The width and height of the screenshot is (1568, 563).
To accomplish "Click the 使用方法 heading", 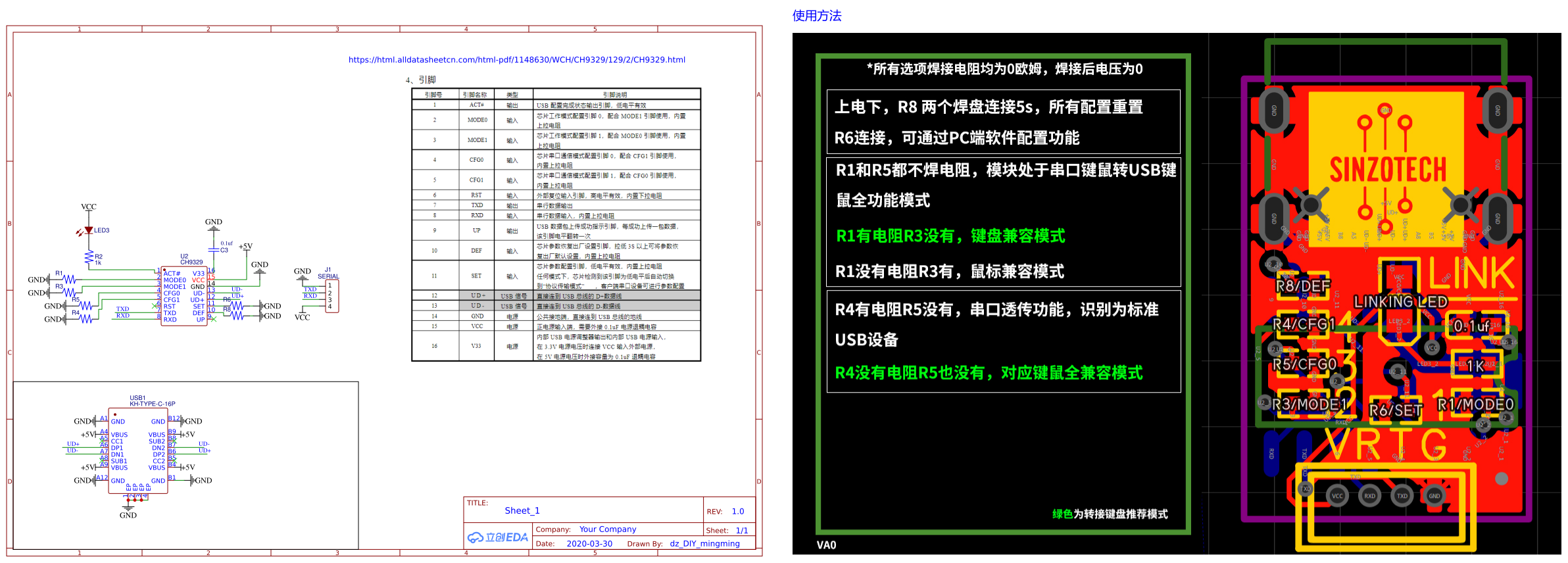I will (816, 16).
